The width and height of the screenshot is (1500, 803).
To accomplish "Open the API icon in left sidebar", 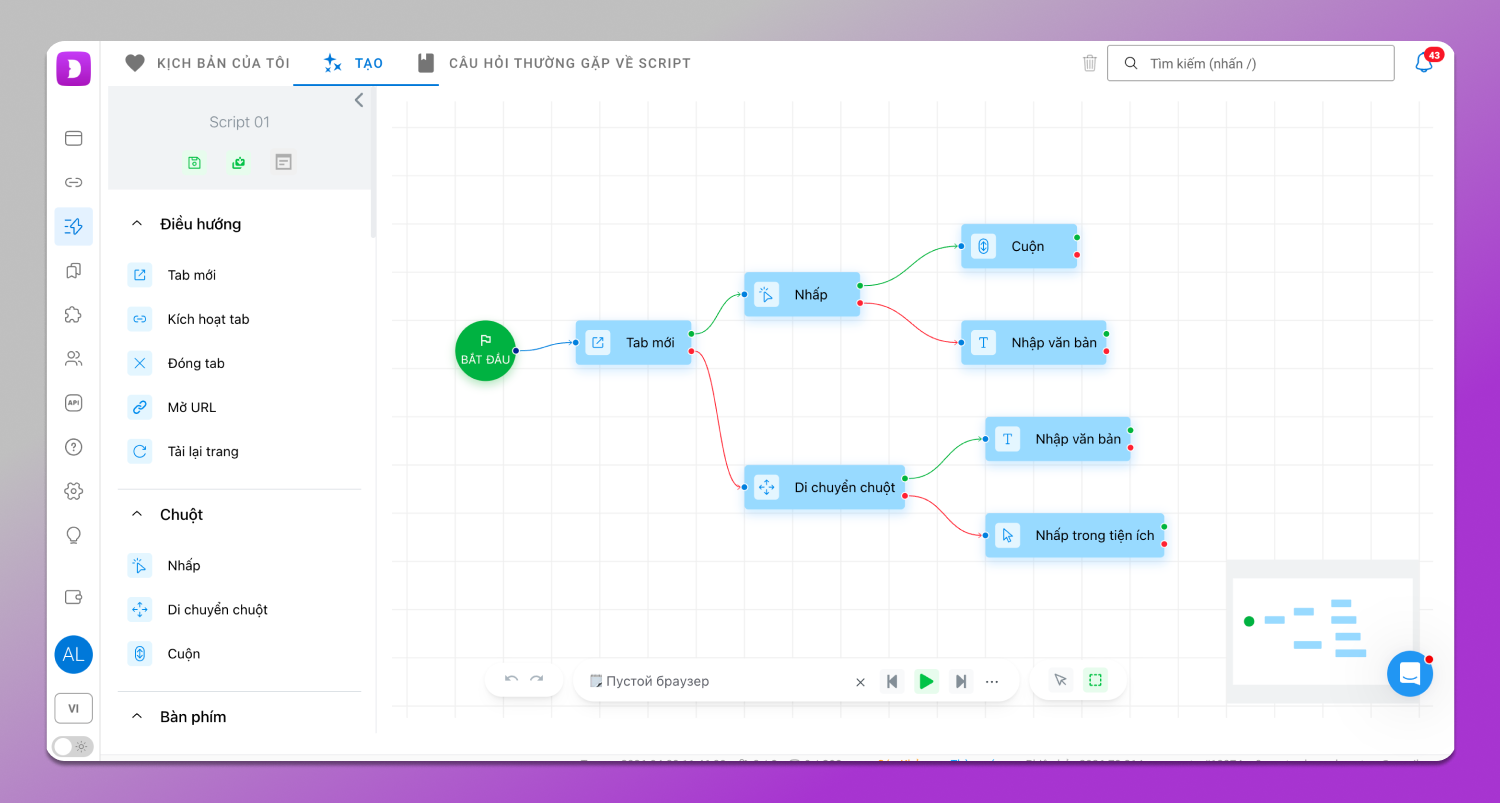I will coord(73,403).
